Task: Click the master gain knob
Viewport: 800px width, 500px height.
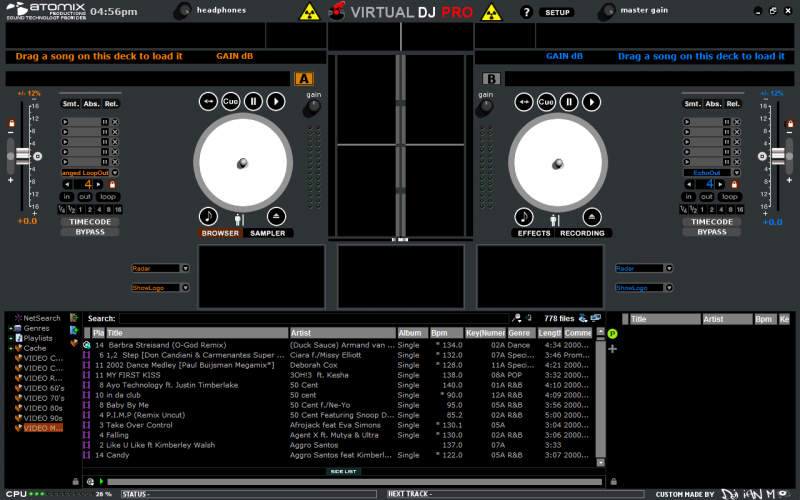Action: (607, 11)
